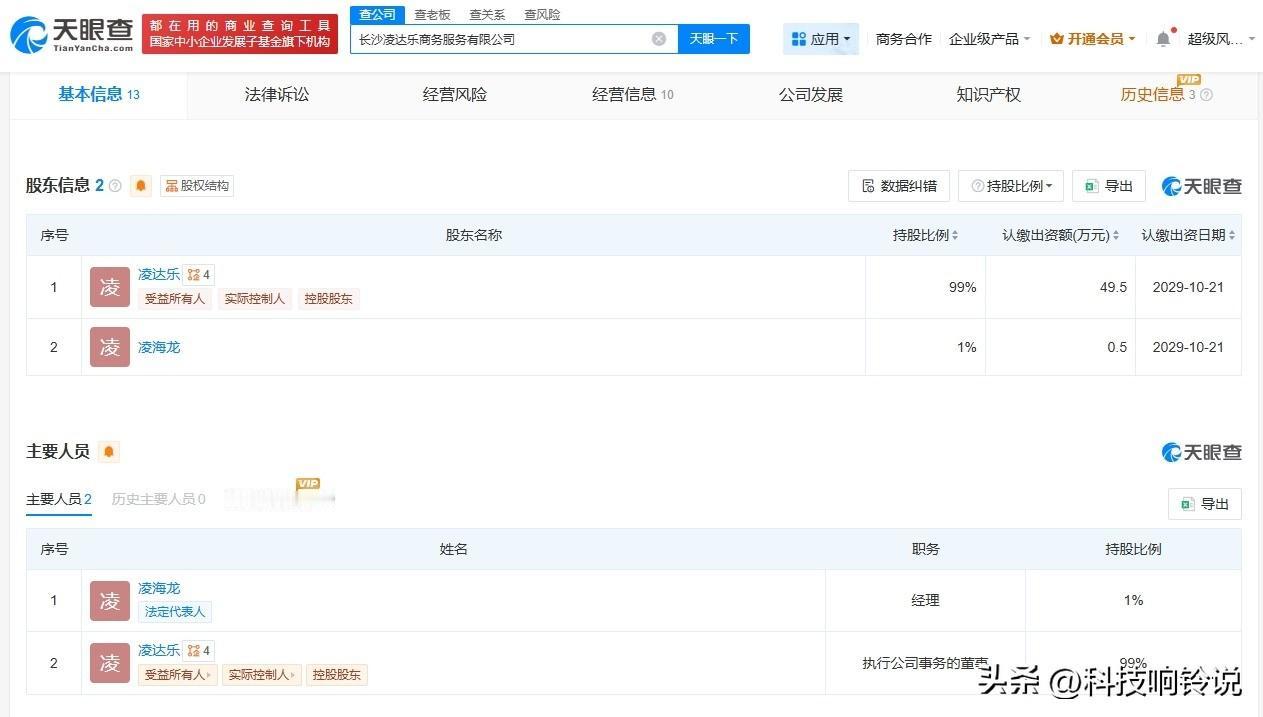Click the 天眼一下 search button
Image resolution: width=1263 pixels, height=717 pixels.
coord(714,39)
